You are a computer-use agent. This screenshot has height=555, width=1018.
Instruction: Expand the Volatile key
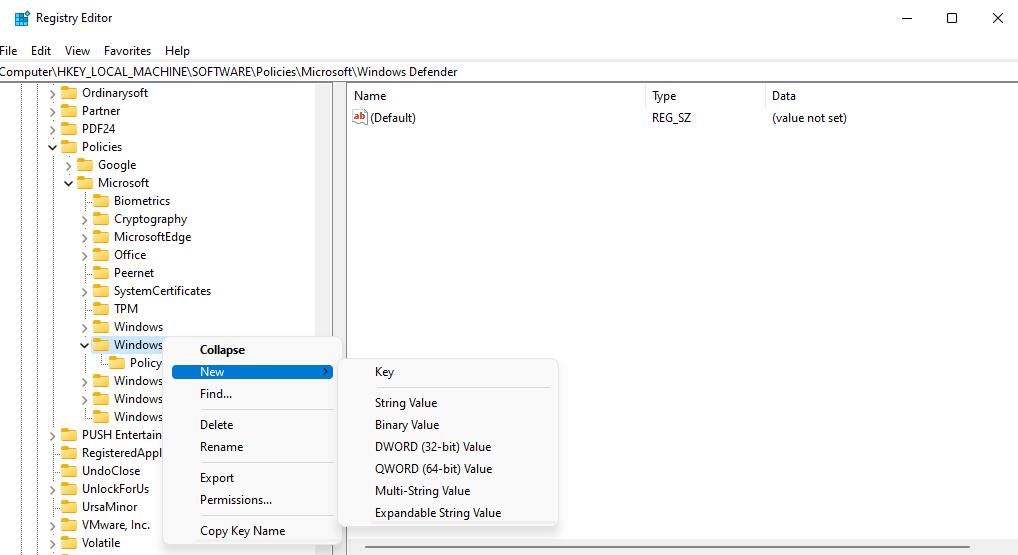53,543
